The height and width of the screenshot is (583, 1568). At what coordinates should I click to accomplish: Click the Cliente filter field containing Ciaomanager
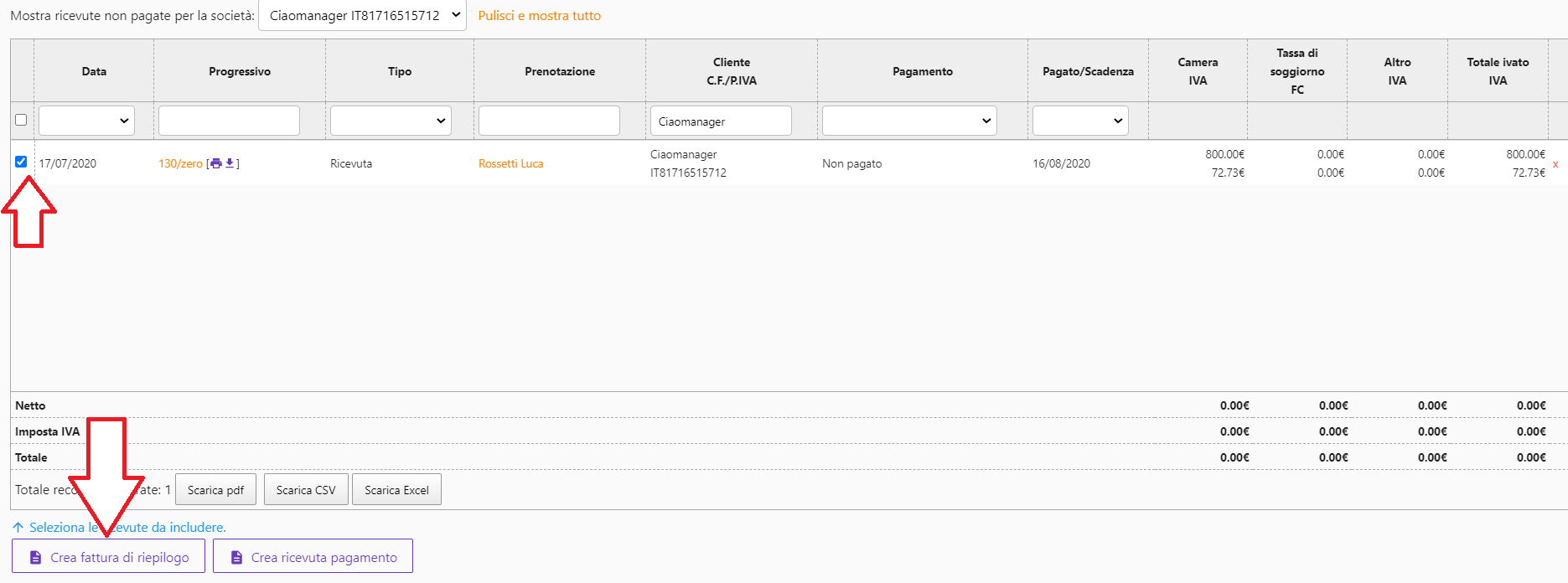point(720,121)
